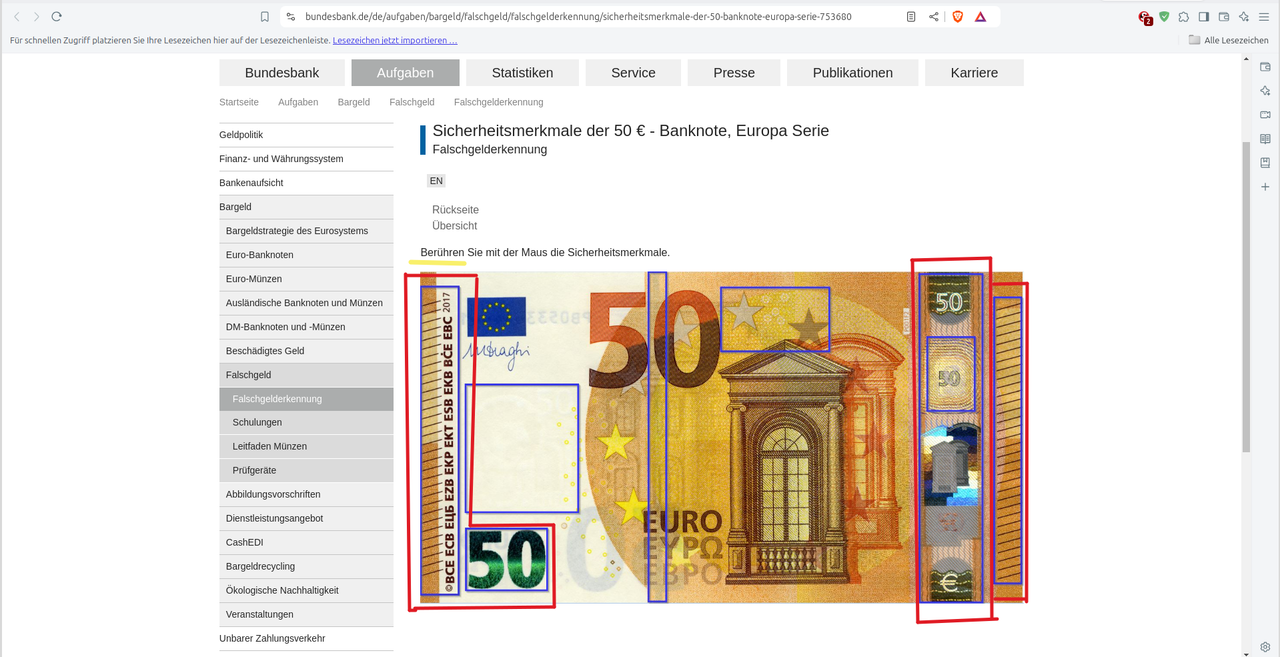Open the red extension with badge 2
1280x657 pixels.
pos(1145,17)
